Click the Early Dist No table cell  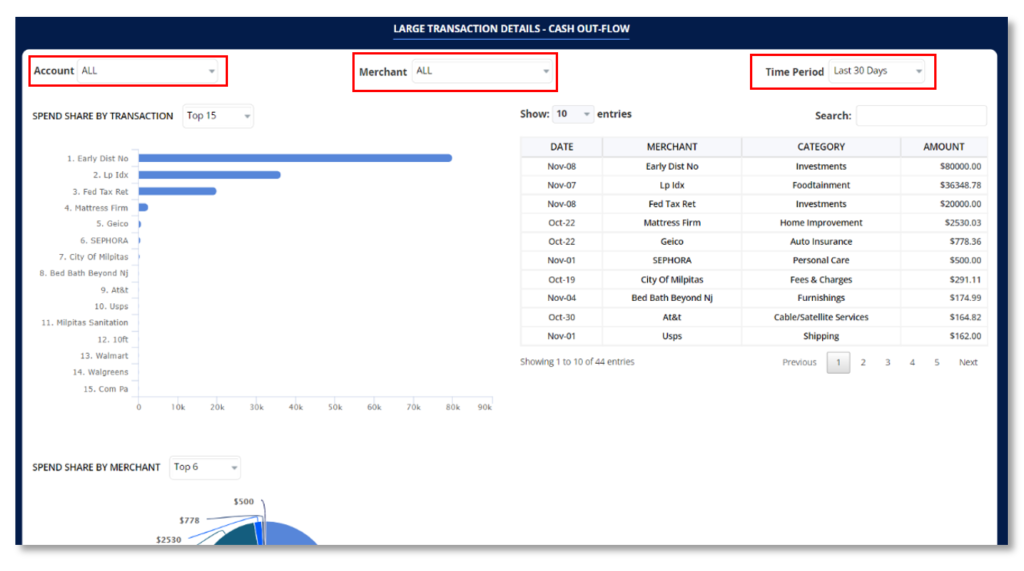pyautogui.click(x=671, y=166)
